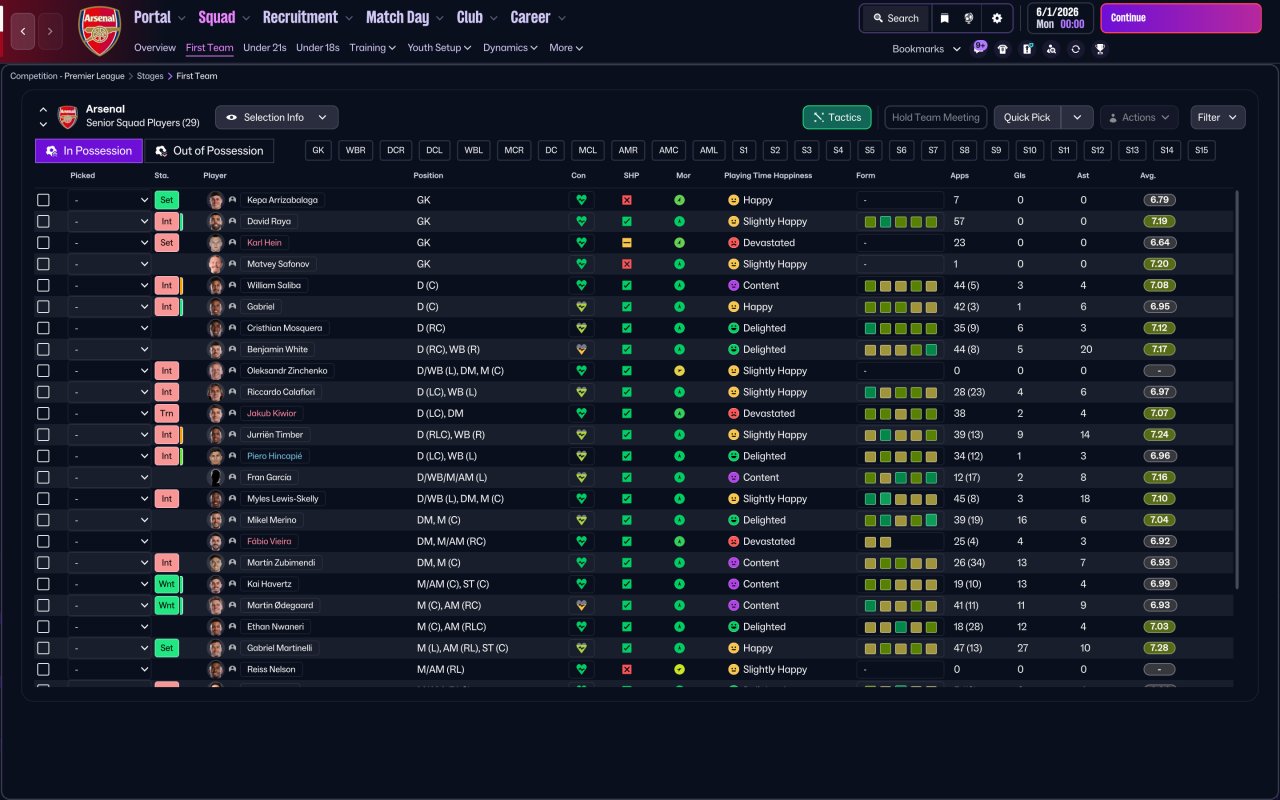Select the Out of Possession tab
This screenshot has height=800, width=1280.
(209, 151)
